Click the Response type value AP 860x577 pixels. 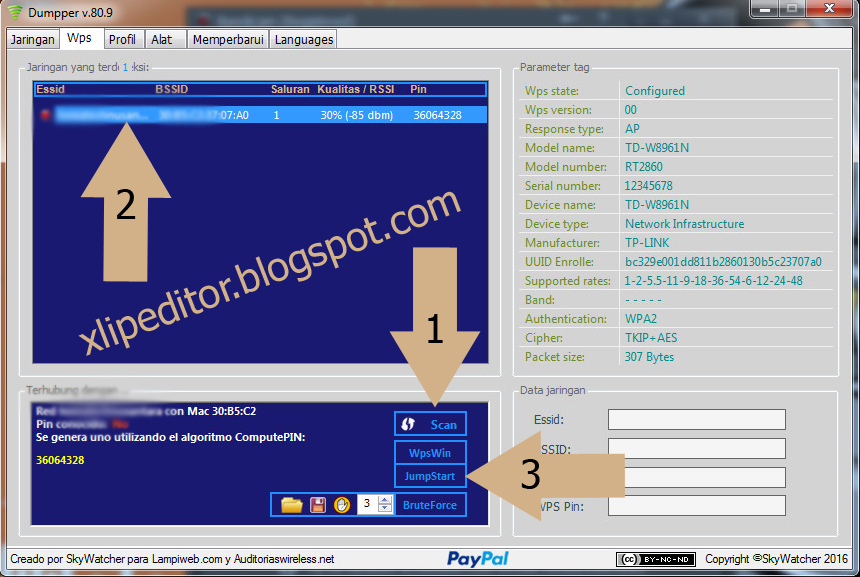(632, 128)
